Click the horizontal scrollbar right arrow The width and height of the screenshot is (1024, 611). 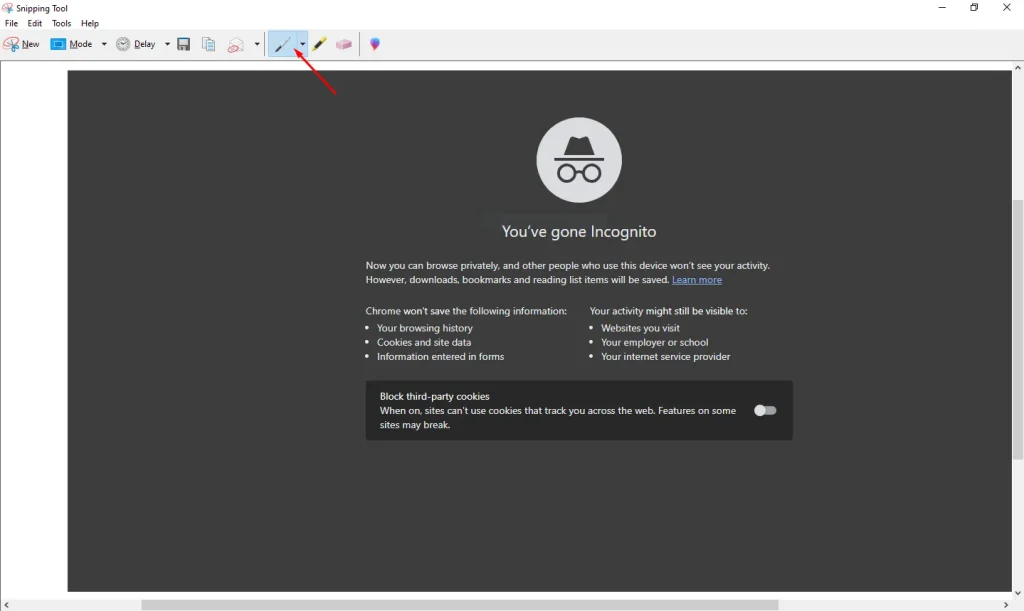pyautogui.click(x=1006, y=605)
